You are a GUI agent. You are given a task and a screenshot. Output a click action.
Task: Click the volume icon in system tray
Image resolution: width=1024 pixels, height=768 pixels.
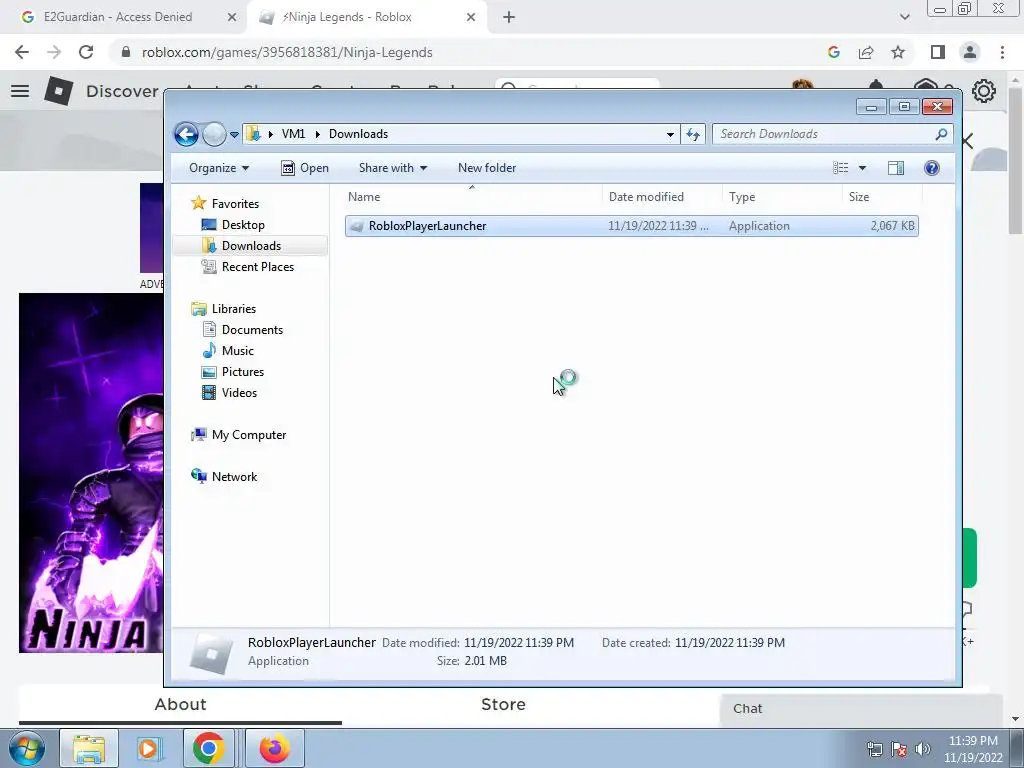(923, 749)
